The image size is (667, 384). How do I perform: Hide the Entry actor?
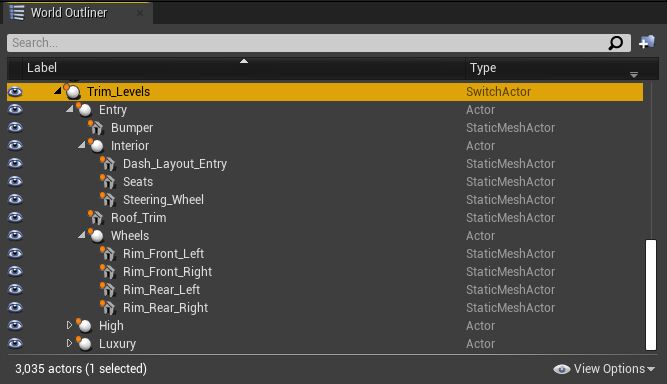[x=15, y=109]
